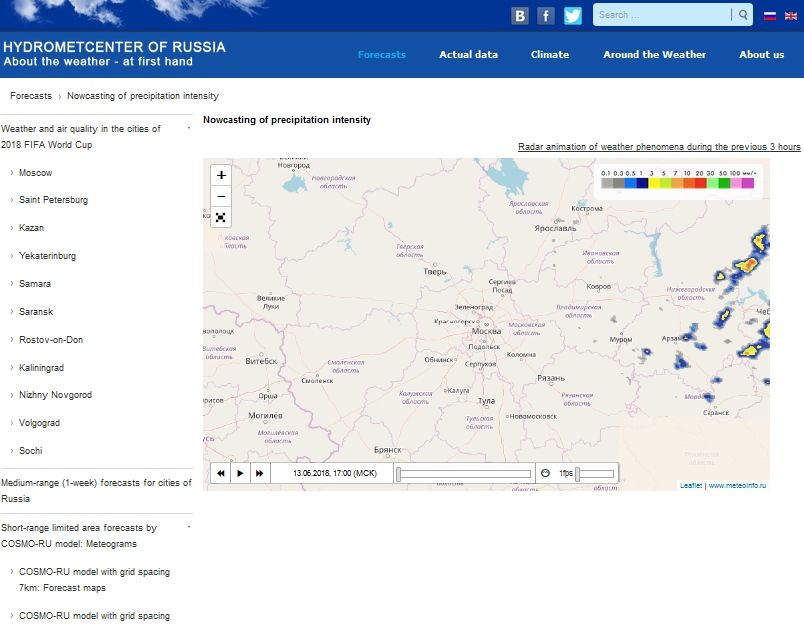The width and height of the screenshot is (804, 627).
Task: Toggle fullscreen view of the map
Action: pos(220,217)
